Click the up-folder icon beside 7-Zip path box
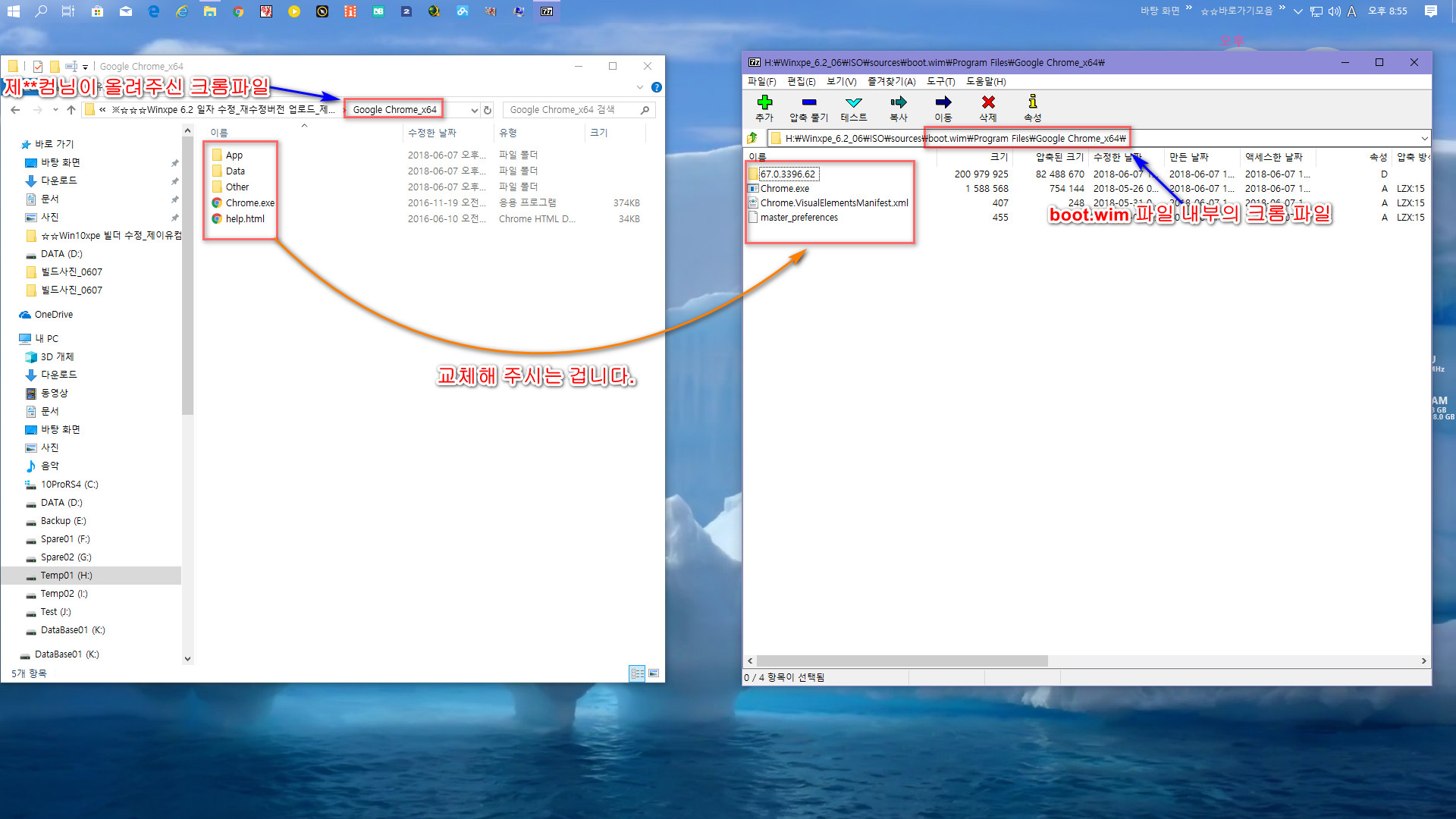The height and width of the screenshot is (819, 1456). [752, 138]
